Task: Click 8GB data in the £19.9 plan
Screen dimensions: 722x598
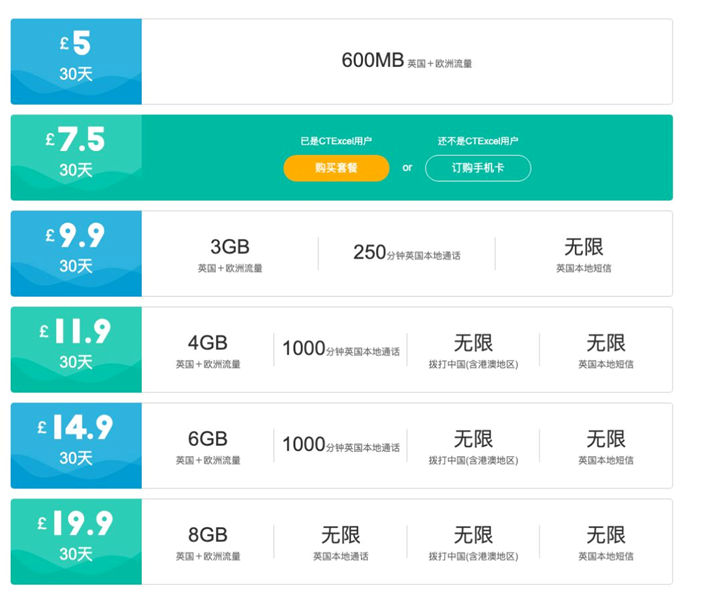Action: click(x=208, y=542)
